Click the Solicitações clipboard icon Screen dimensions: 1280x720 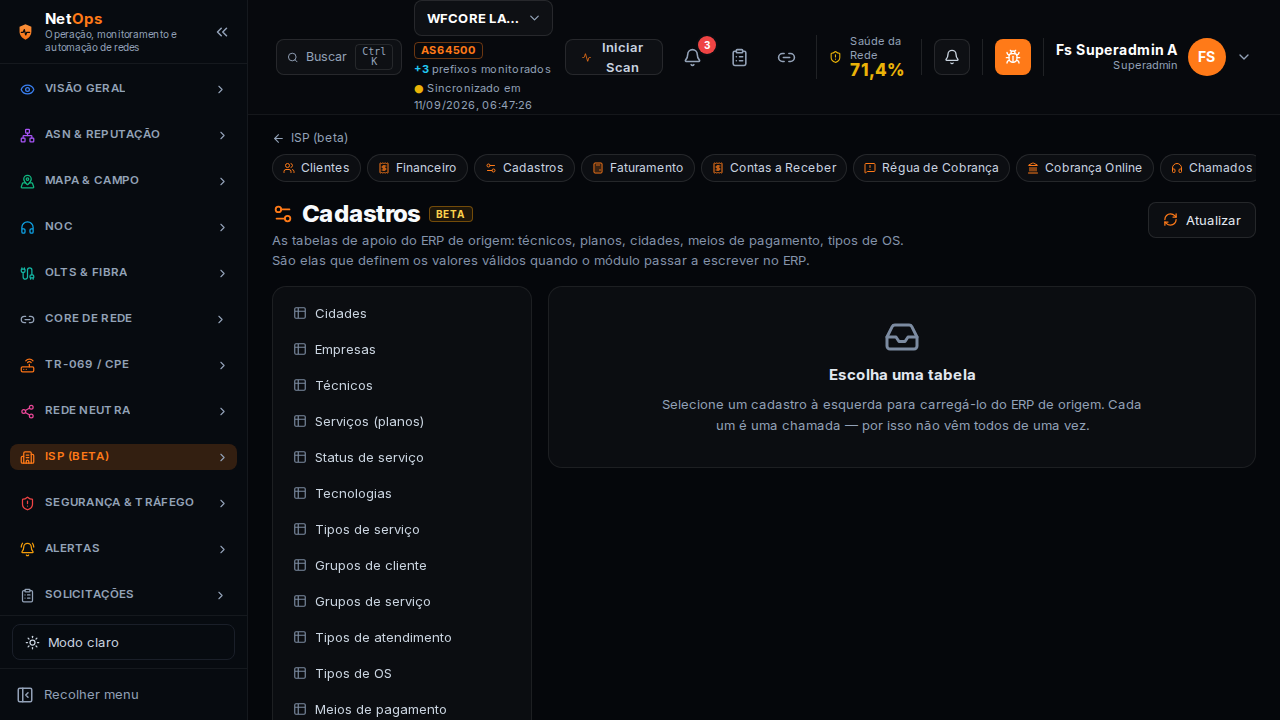28,595
